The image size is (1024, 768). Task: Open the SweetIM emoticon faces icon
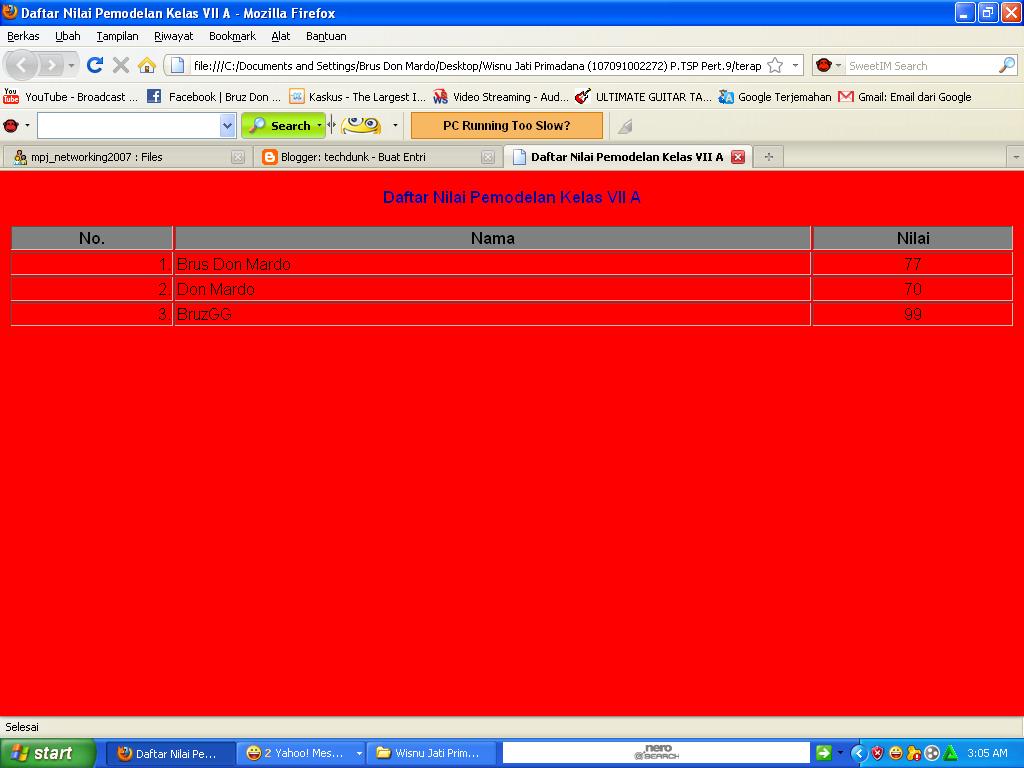pos(361,125)
